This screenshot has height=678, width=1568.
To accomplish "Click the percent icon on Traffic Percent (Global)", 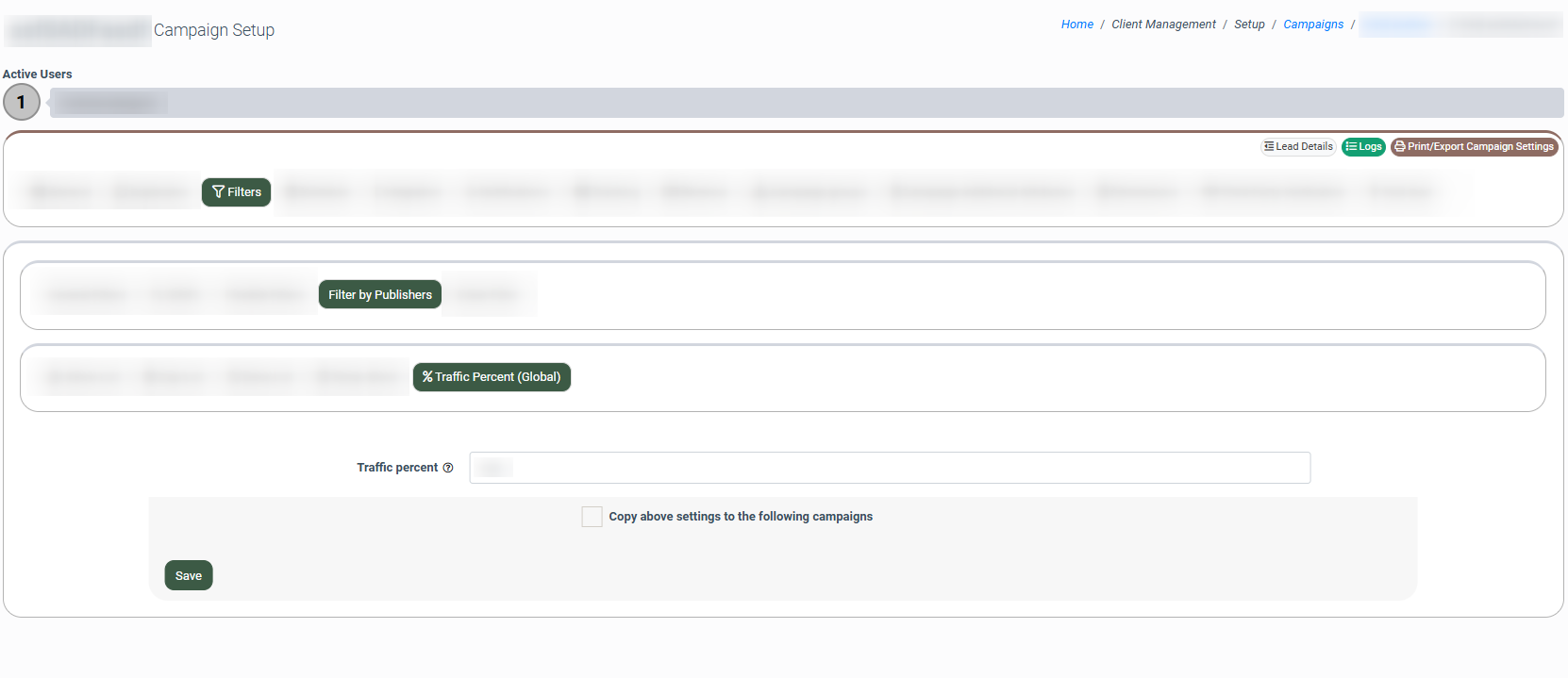I will tap(427, 377).
